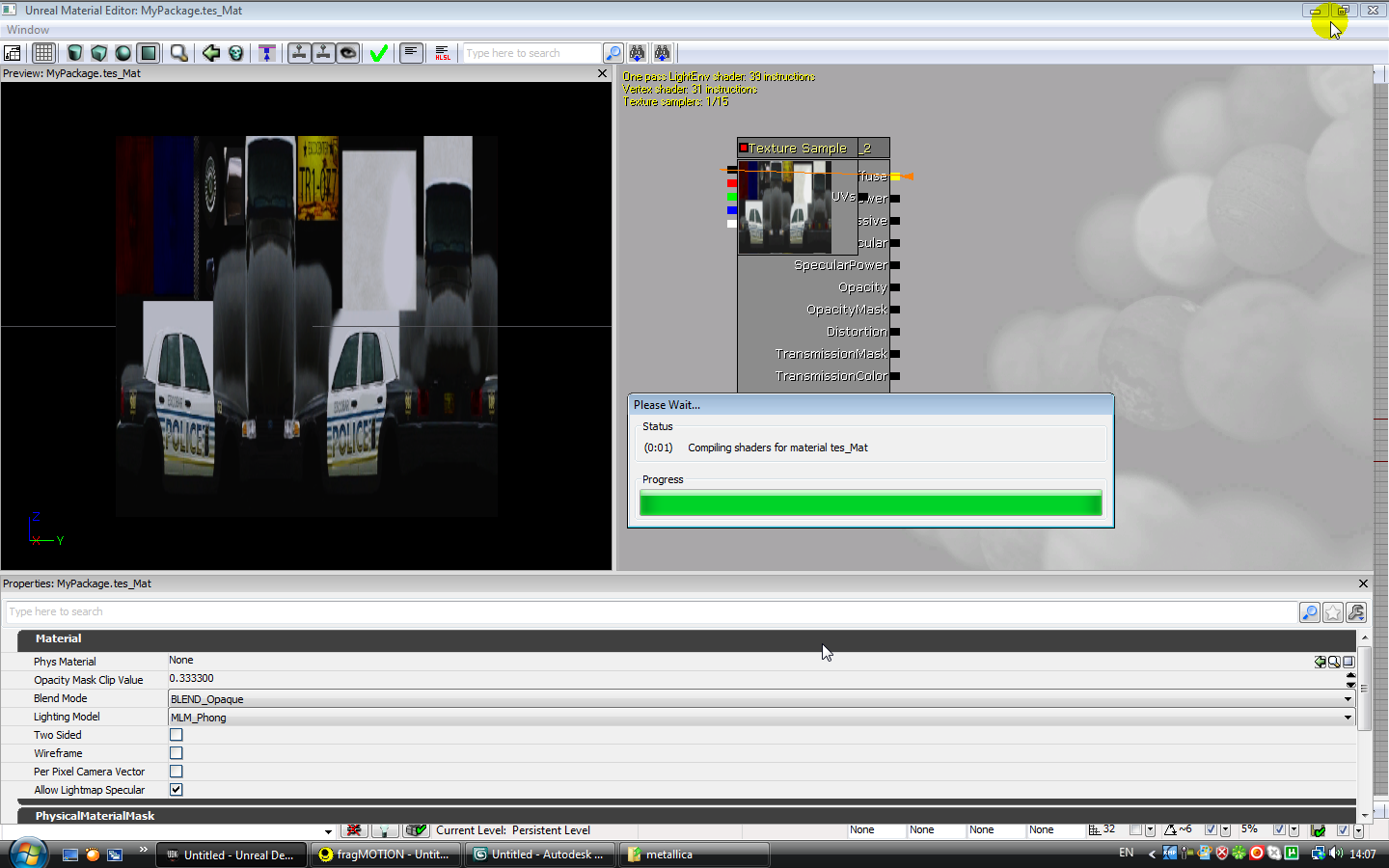This screenshot has width=1389, height=868.
Task: Collapse the Material section header
Action: [687, 638]
